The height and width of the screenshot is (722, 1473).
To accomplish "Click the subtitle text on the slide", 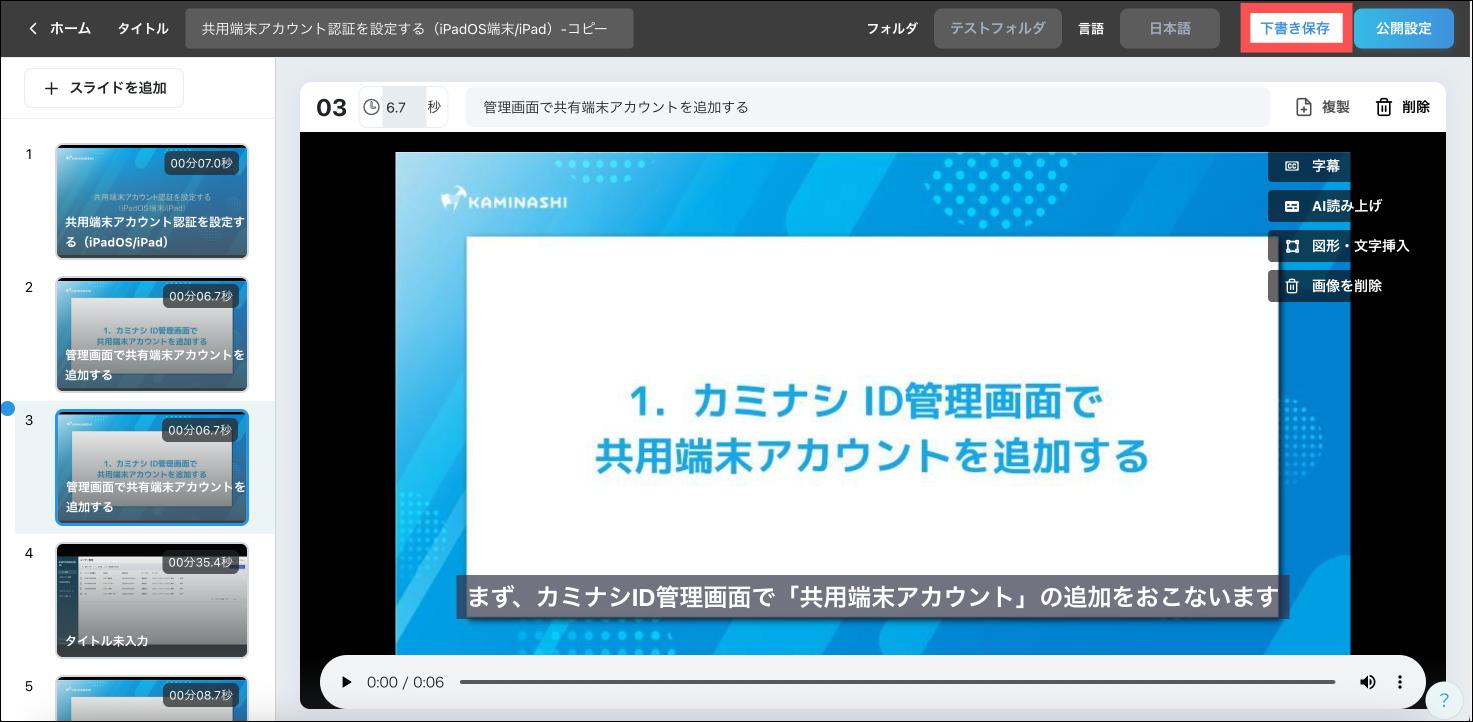I will 873,597.
